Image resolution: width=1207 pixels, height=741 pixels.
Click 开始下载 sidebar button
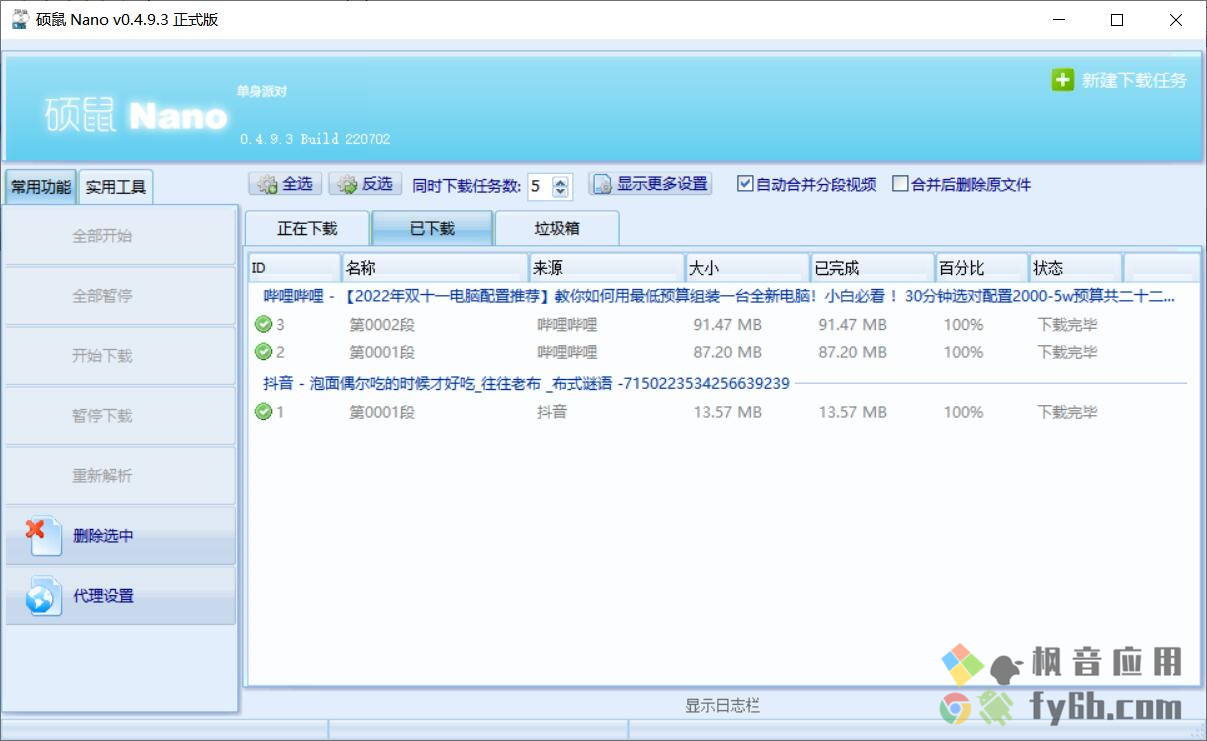121,356
